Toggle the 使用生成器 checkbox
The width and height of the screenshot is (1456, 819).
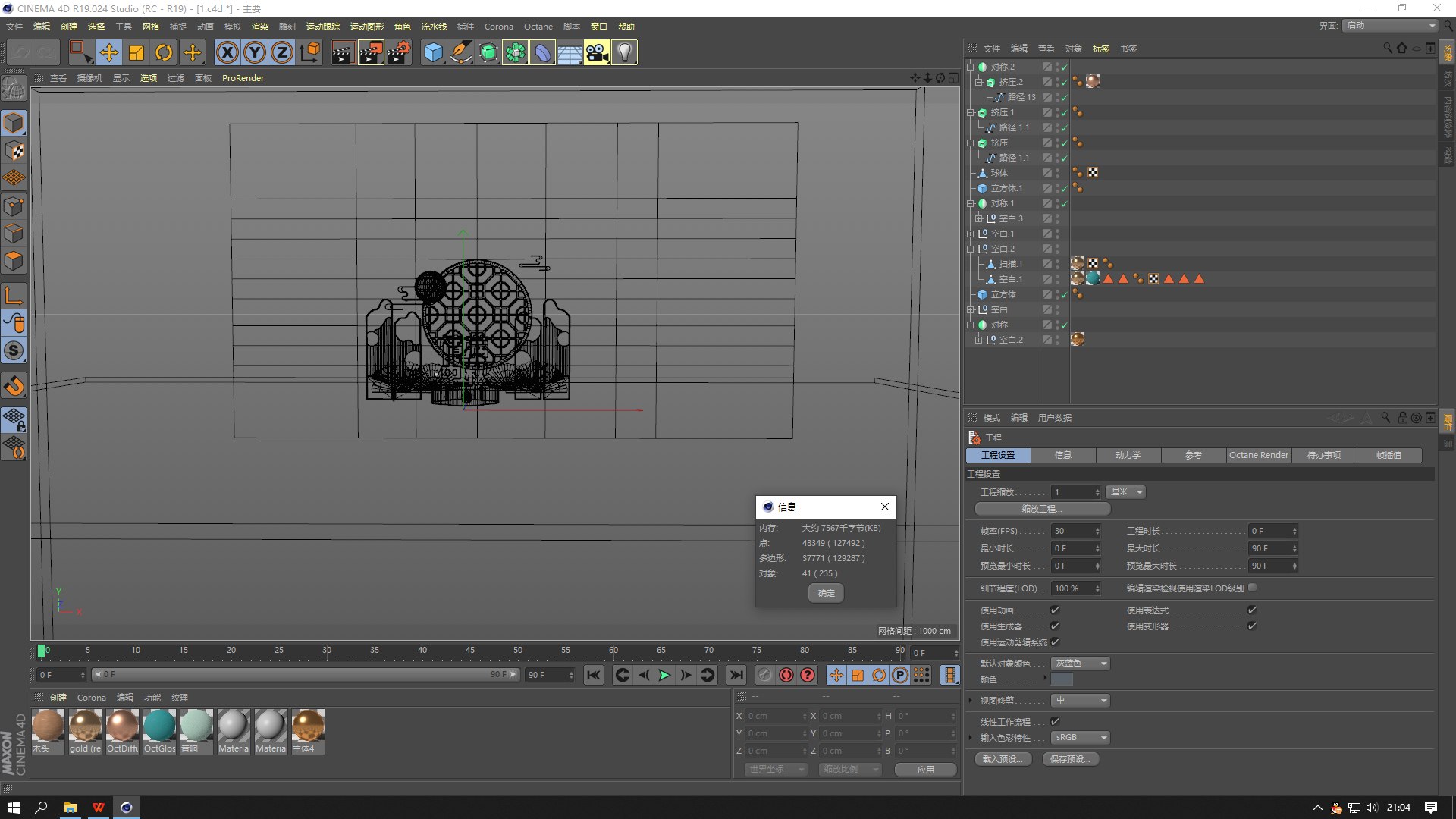(1055, 626)
